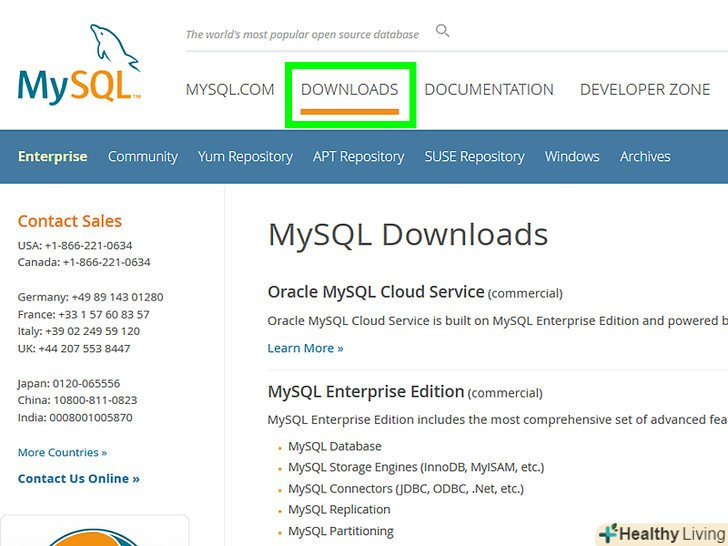The height and width of the screenshot is (546, 728).
Task: Open the Archives submenu item
Action: (645, 156)
